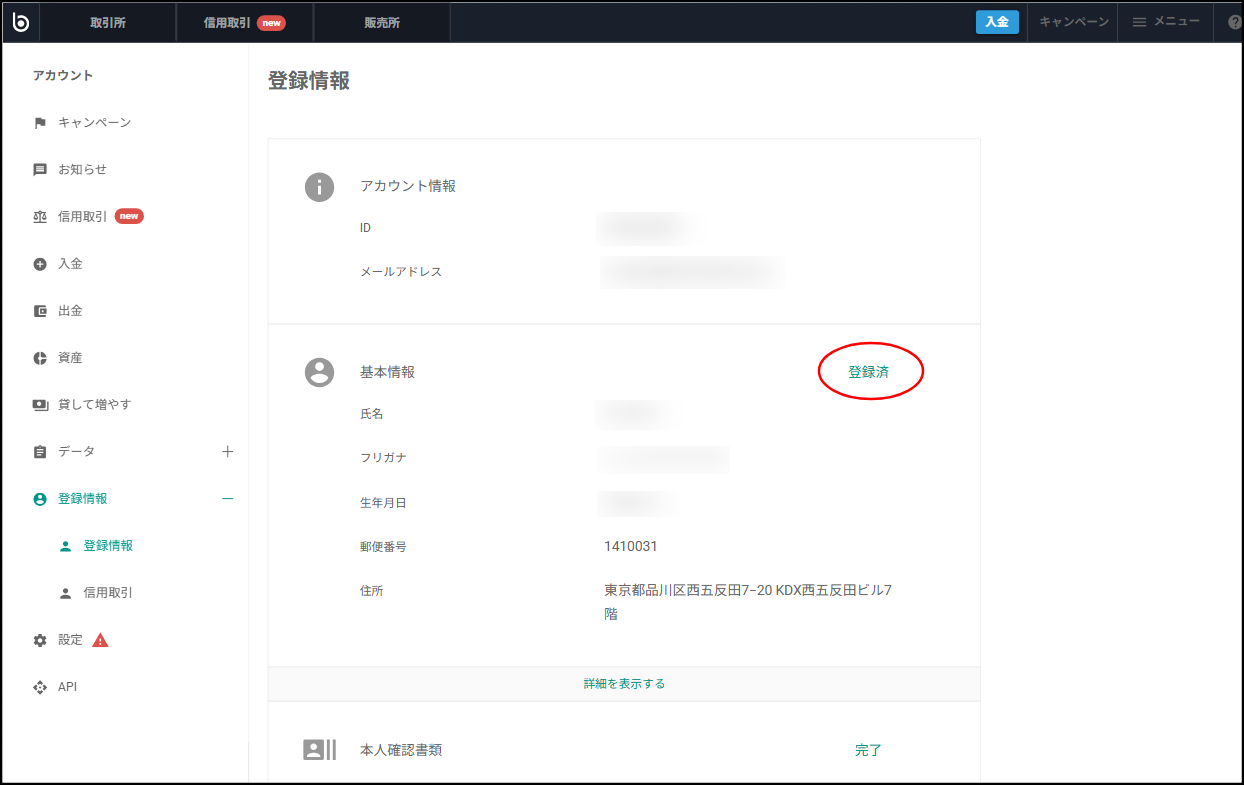Click the 完了 status link

click(x=868, y=750)
